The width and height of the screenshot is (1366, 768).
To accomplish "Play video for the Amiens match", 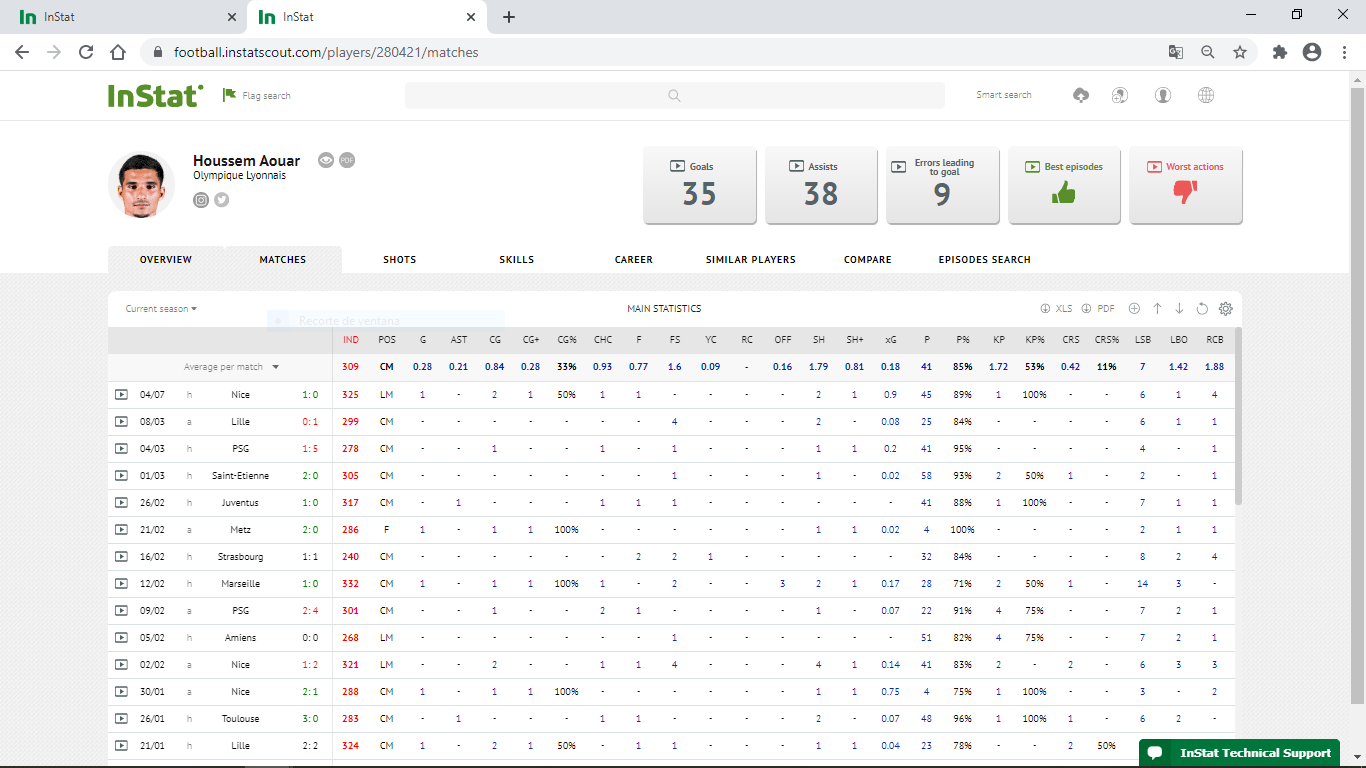I will (x=121, y=638).
